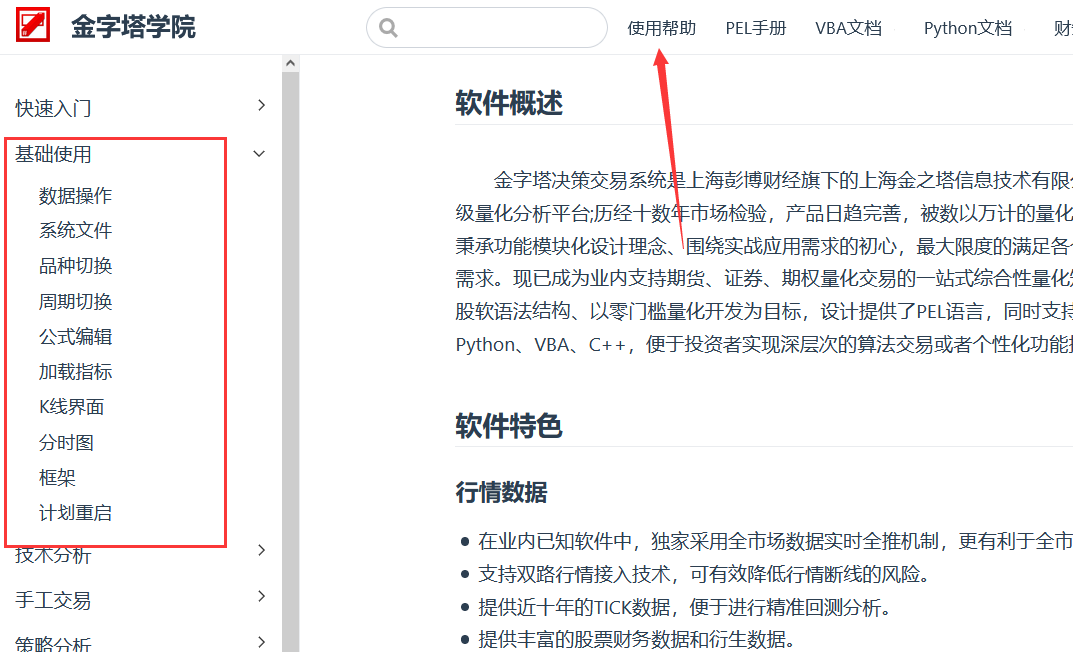Select 手工交易 in the sidebar
Viewport: 1073px width, 652px height.
click(53, 601)
